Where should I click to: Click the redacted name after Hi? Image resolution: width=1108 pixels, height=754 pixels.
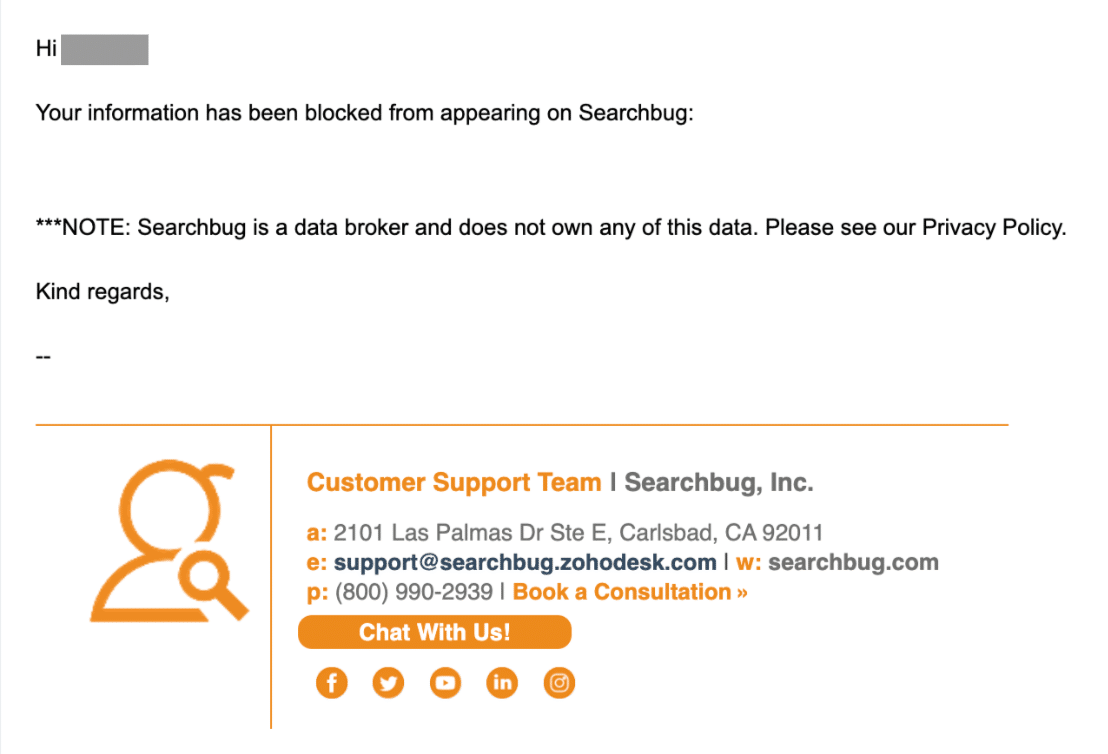click(105, 49)
